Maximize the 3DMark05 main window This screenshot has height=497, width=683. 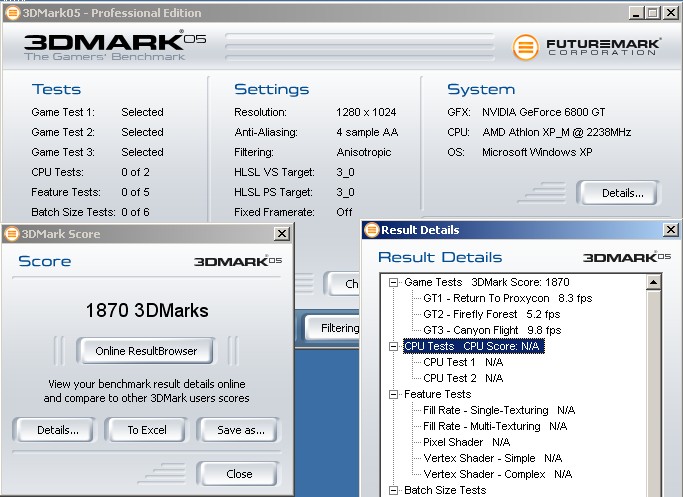pos(651,13)
